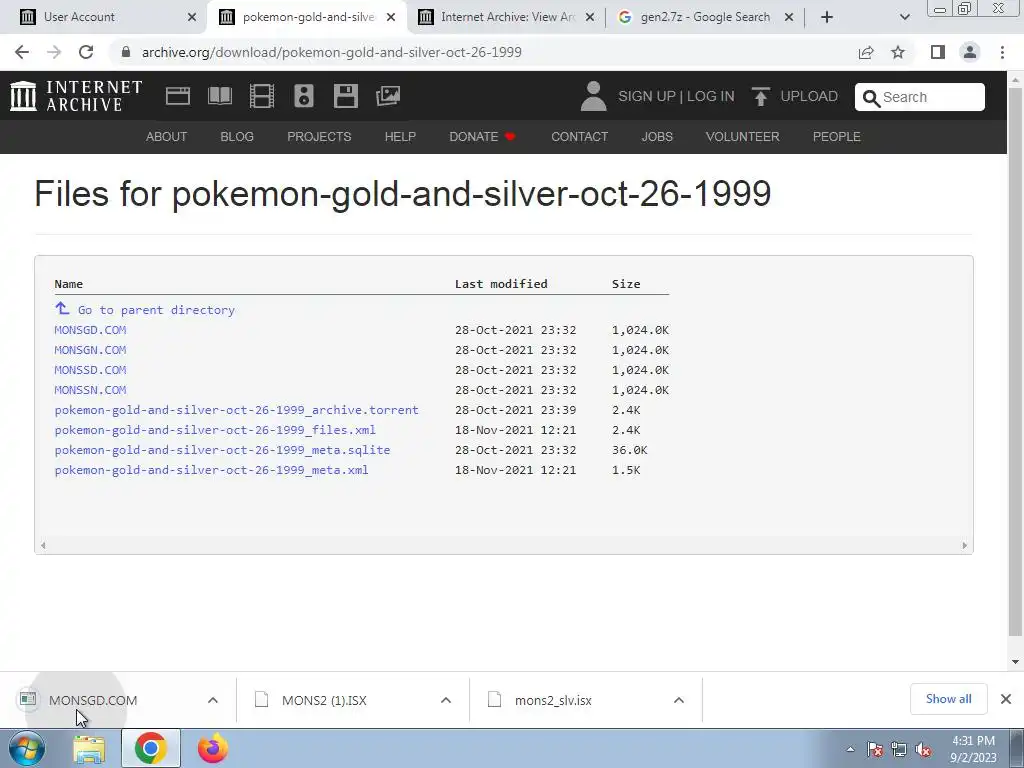Open the ABOUT menu item
The width and height of the screenshot is (1024, 768).
(x=167, y=136)
